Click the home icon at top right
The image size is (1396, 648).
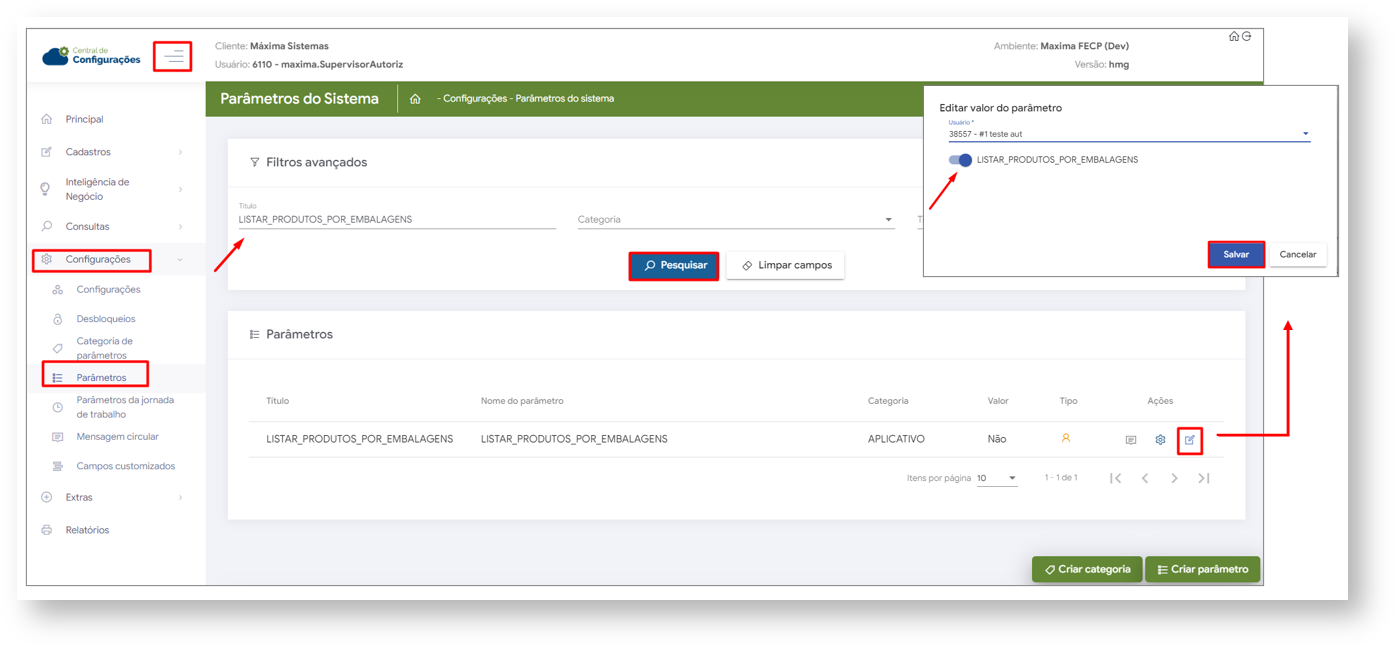coord(1234,36)
